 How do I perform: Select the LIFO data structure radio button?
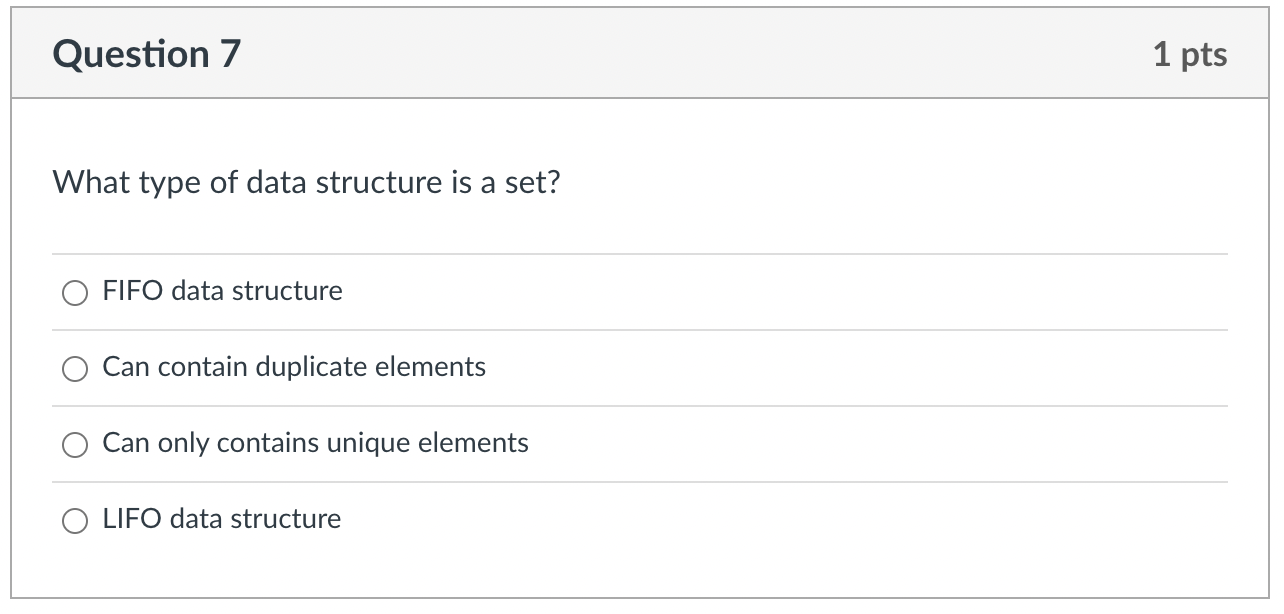(x=74, y=520)
